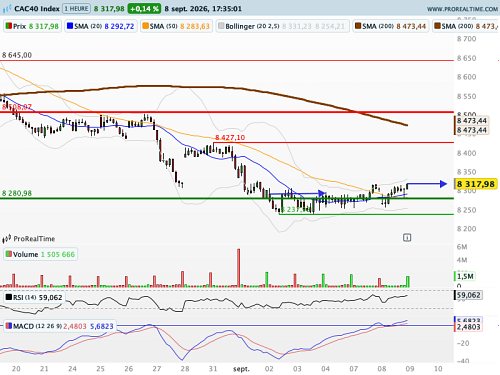Open the 1 HEURE timeframe selector
The height and width of the screenshot is (375, 500).
[x=76, y=9]
